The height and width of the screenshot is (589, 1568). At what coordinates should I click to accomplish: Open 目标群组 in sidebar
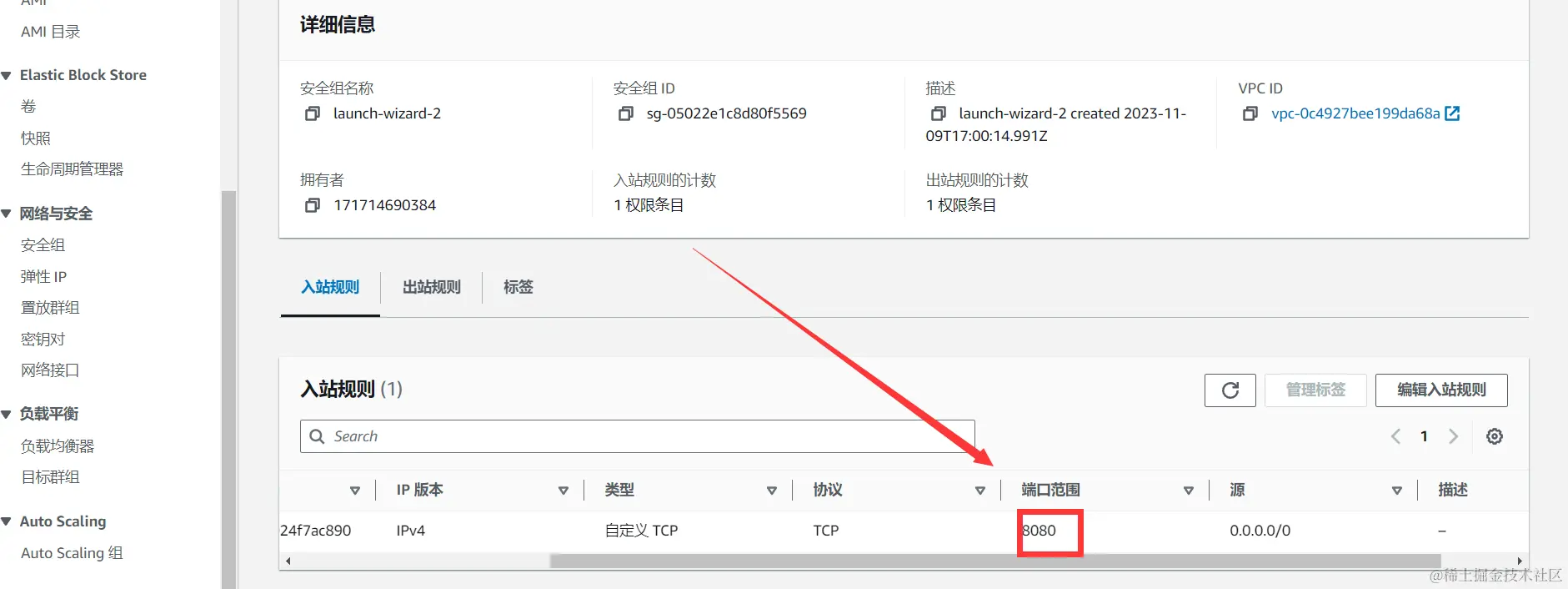pyautogui.click(x=50, y=477)
